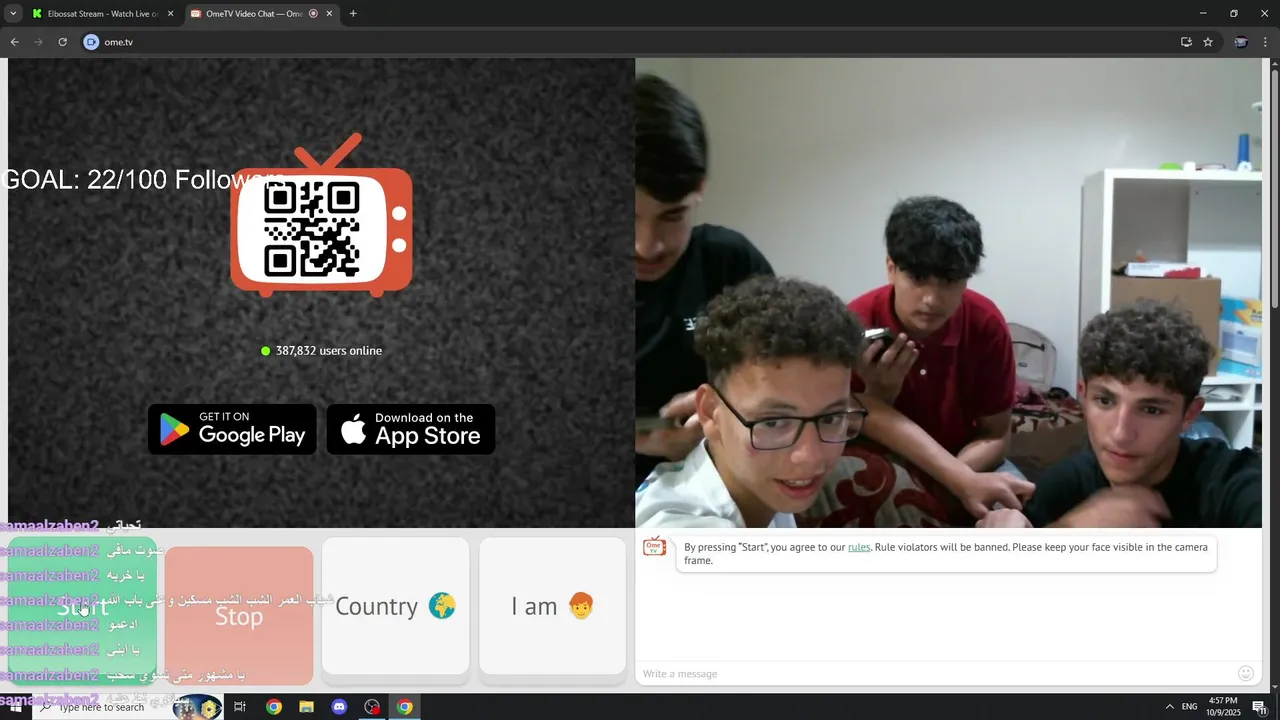Viewport: 1280px width, 720px height.
Task: Open the Chrome three-dot menu
Action: tap(1265, 42)
